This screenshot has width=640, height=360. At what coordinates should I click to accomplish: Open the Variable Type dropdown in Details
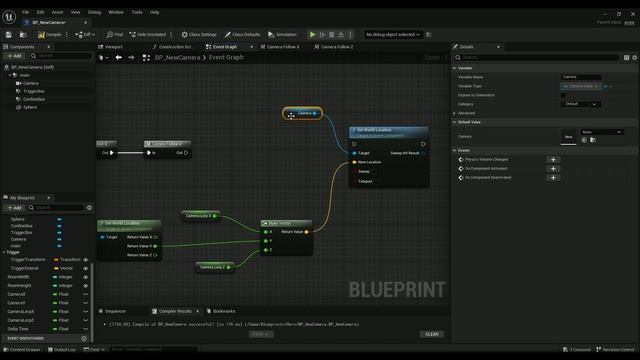point(581,86)
